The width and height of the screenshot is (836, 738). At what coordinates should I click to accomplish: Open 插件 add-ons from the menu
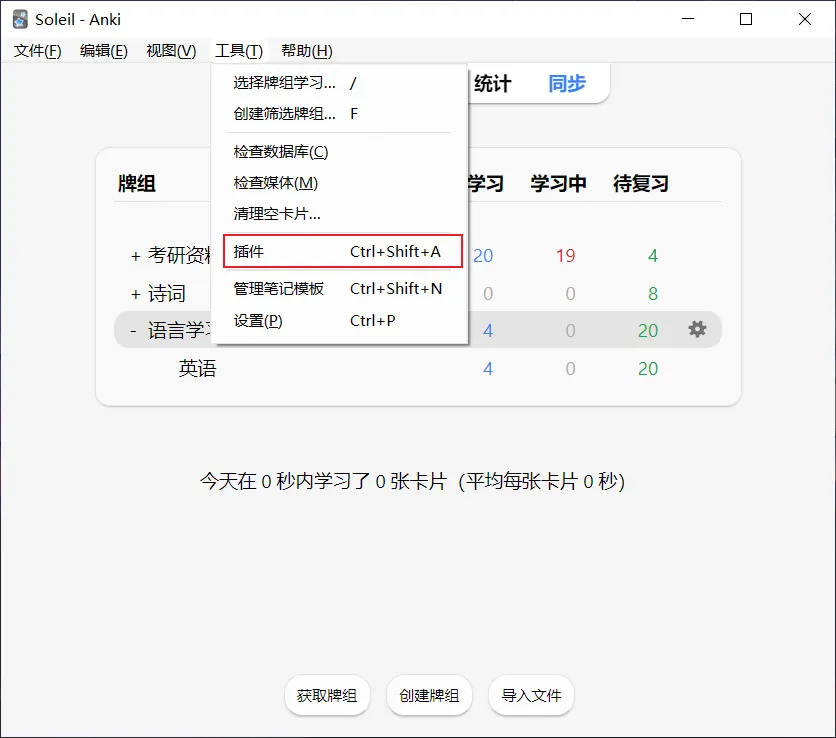click(x=342, y=251)
